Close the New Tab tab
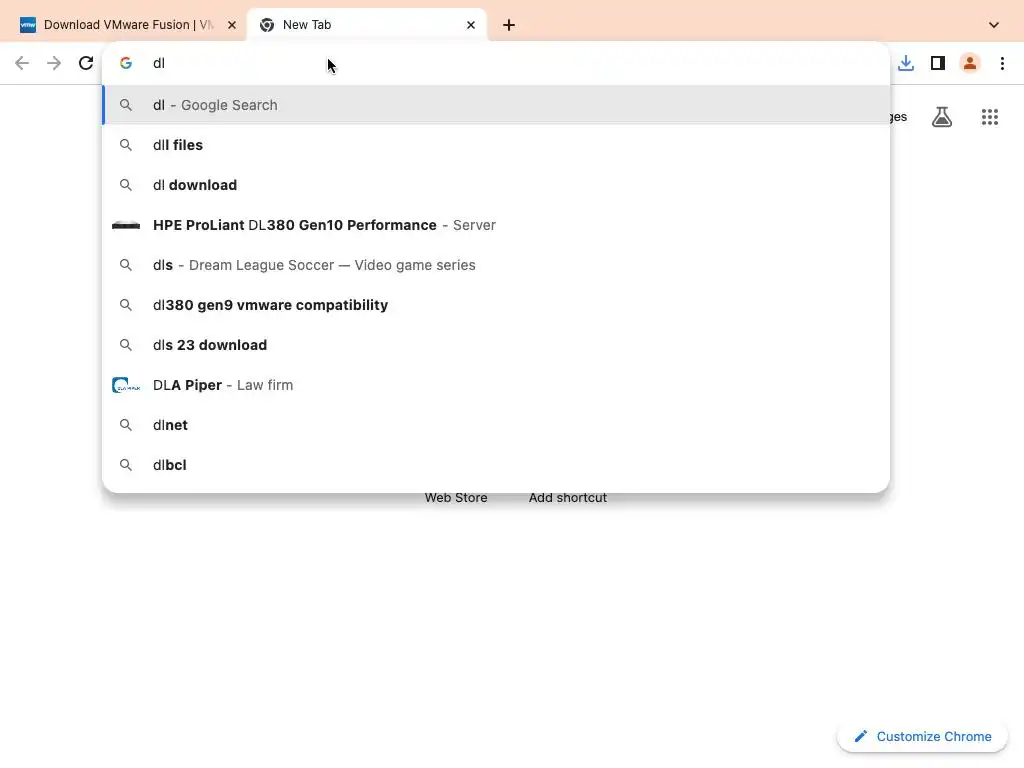The width and height of the screenshot is (1024, 768). pyautogui.click(x=471, y=25)
